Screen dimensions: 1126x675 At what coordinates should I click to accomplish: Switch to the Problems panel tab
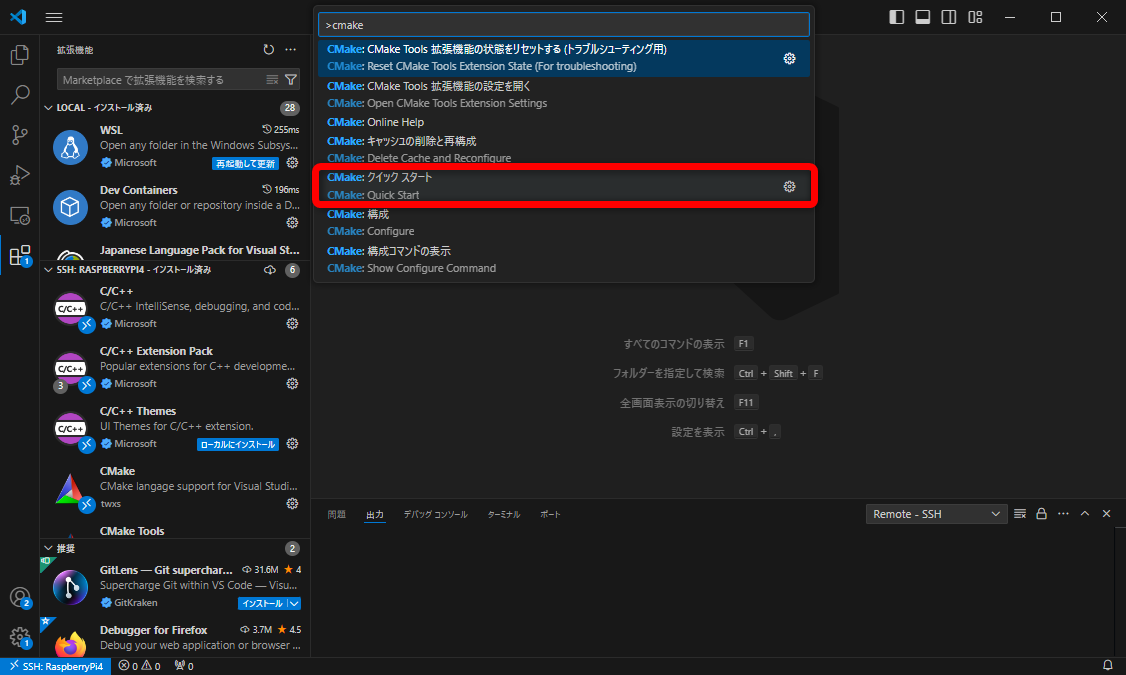click(336, 514)
